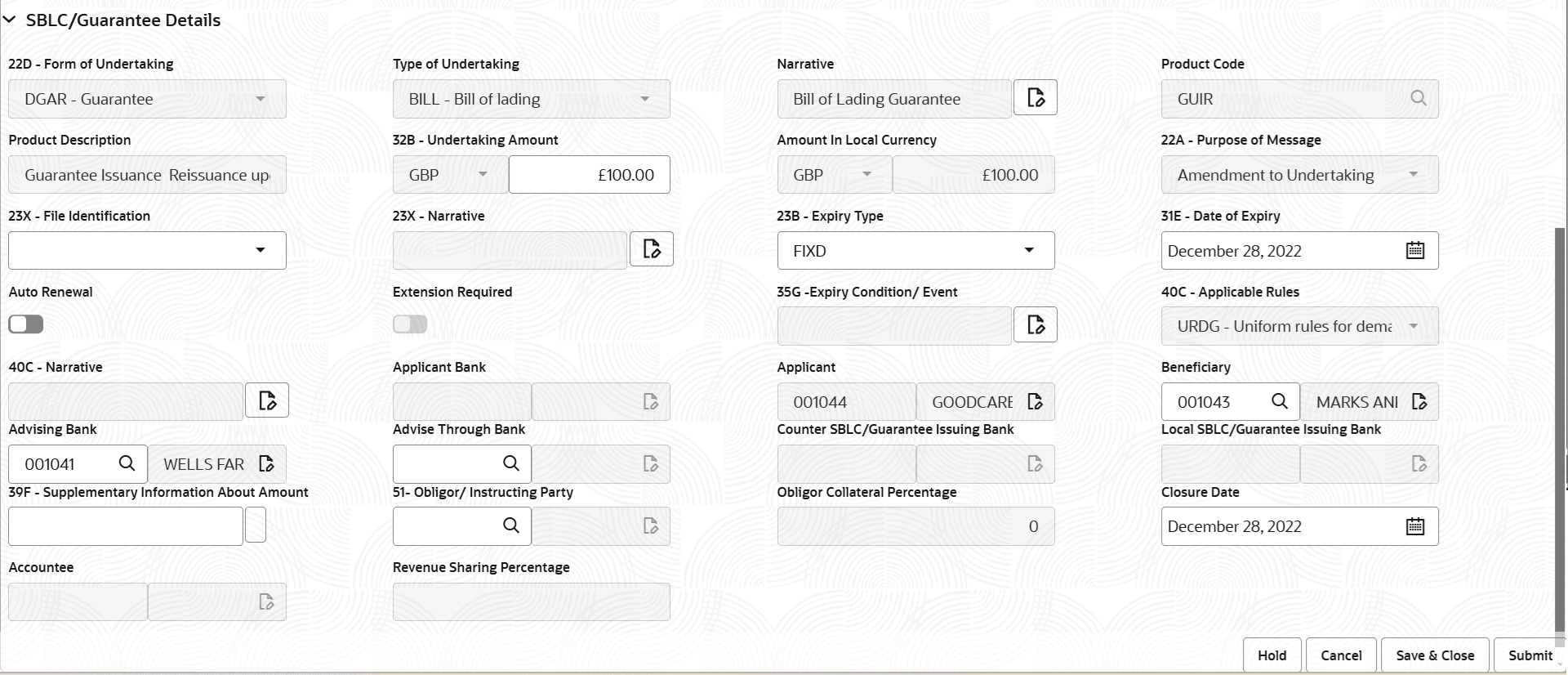Collapse SBLC/Guarantee Details section
Image resolution: width=1568 pixels, height=675 pixels.
click(9, 20)
